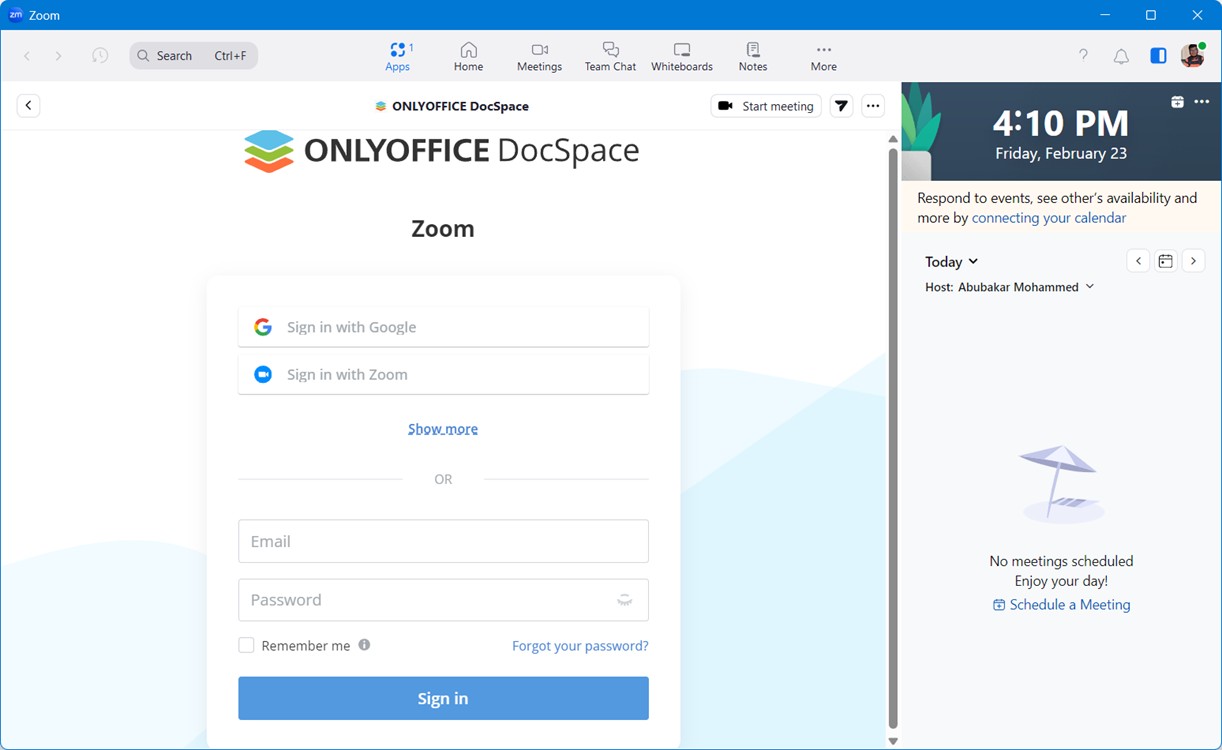Toggle the Remember me checkbox

tap(246, 645)
